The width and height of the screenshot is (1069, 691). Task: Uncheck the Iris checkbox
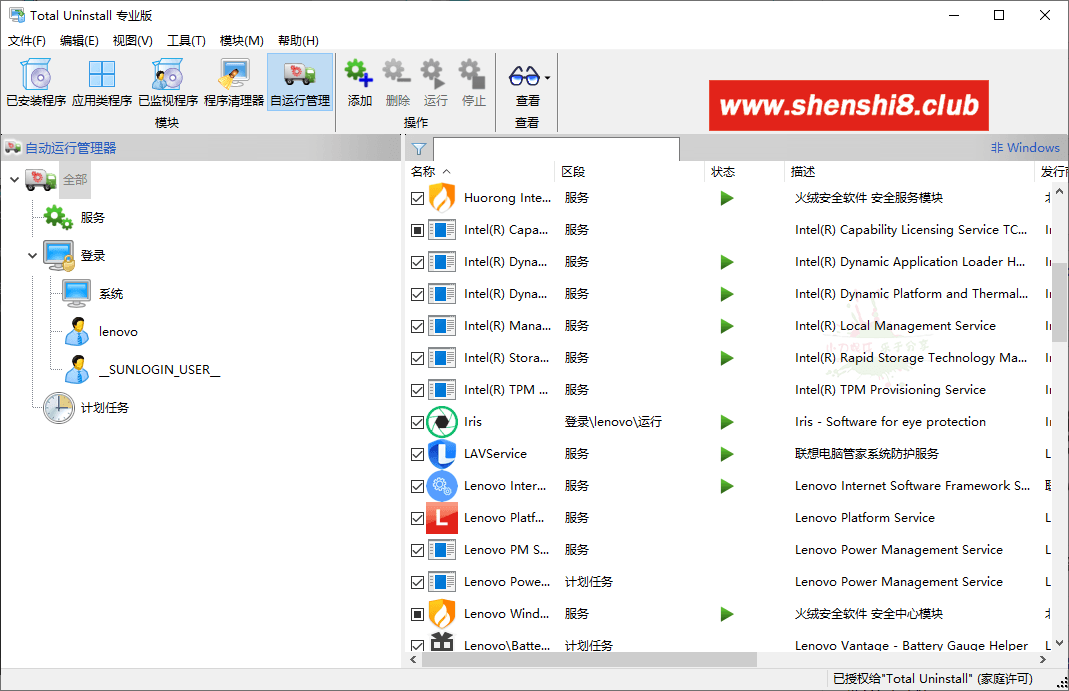tap(418, 423)
